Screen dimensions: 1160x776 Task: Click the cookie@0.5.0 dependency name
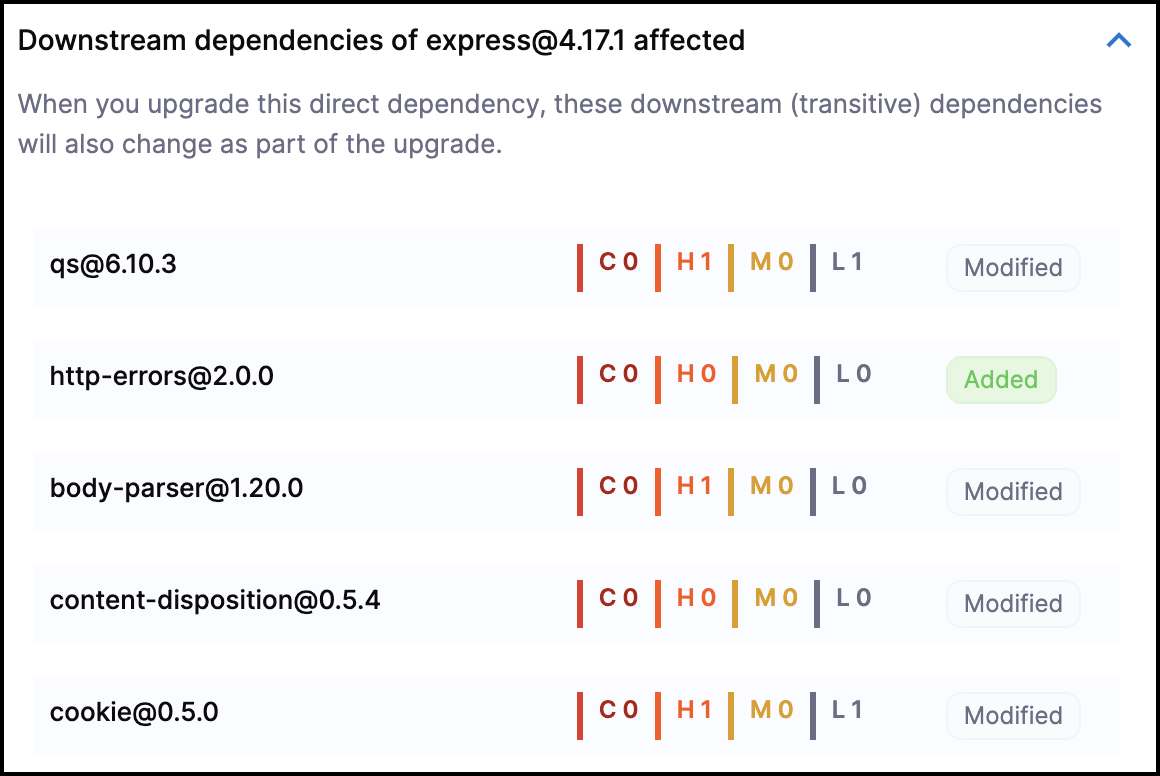click(x=134, y=713)
